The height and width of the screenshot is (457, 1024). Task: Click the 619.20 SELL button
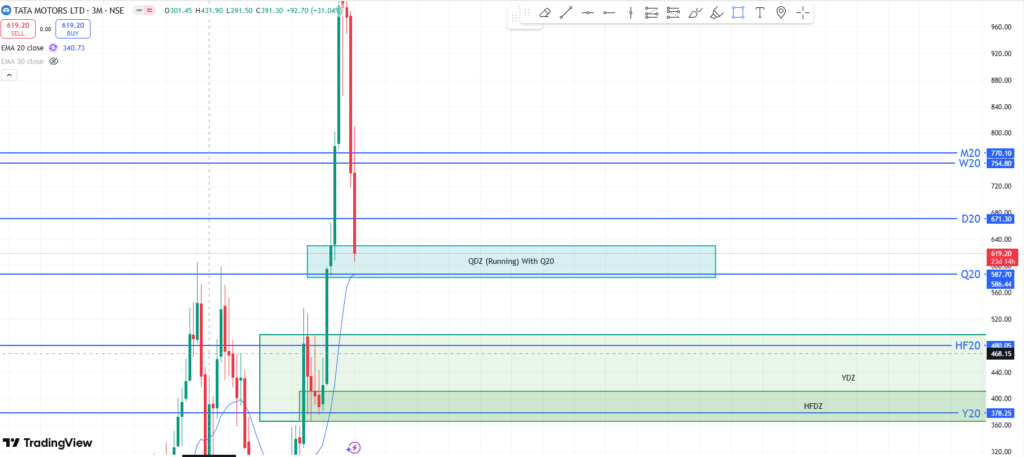(18, 29)
